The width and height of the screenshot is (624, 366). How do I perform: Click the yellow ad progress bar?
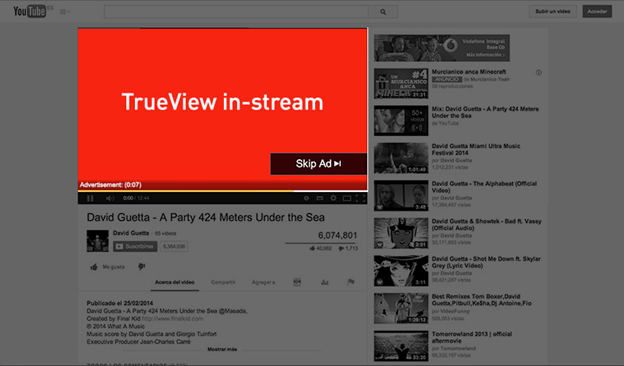pos(185,191)
